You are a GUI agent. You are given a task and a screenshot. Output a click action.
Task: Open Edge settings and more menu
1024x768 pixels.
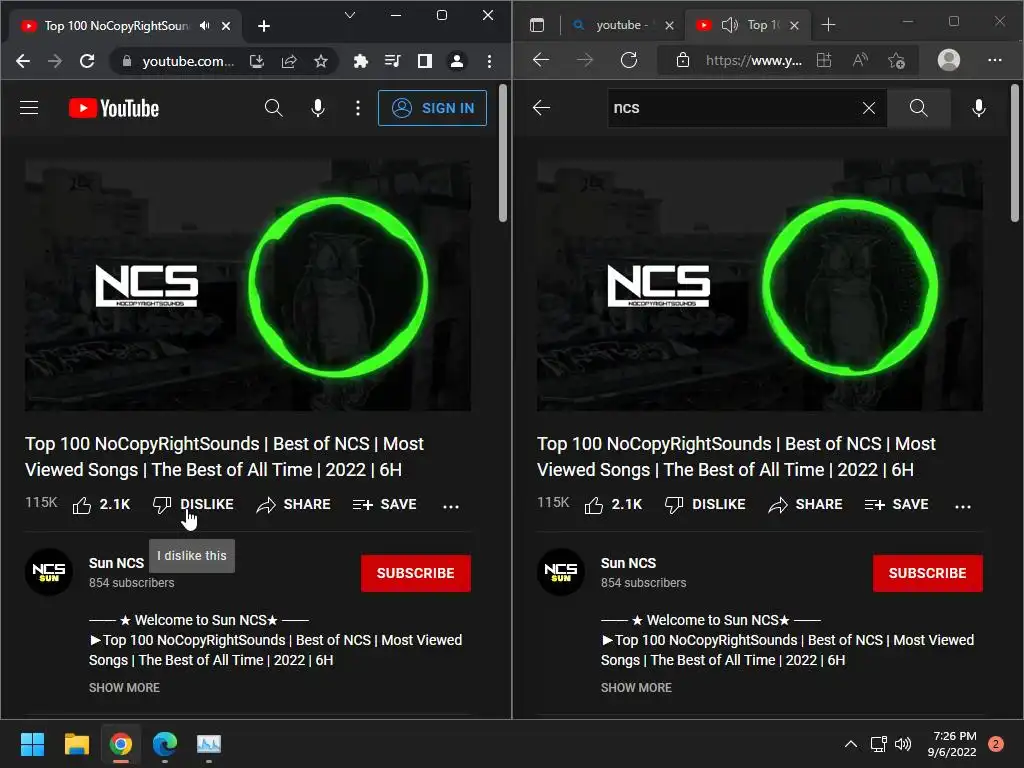[x=995, y=60]
